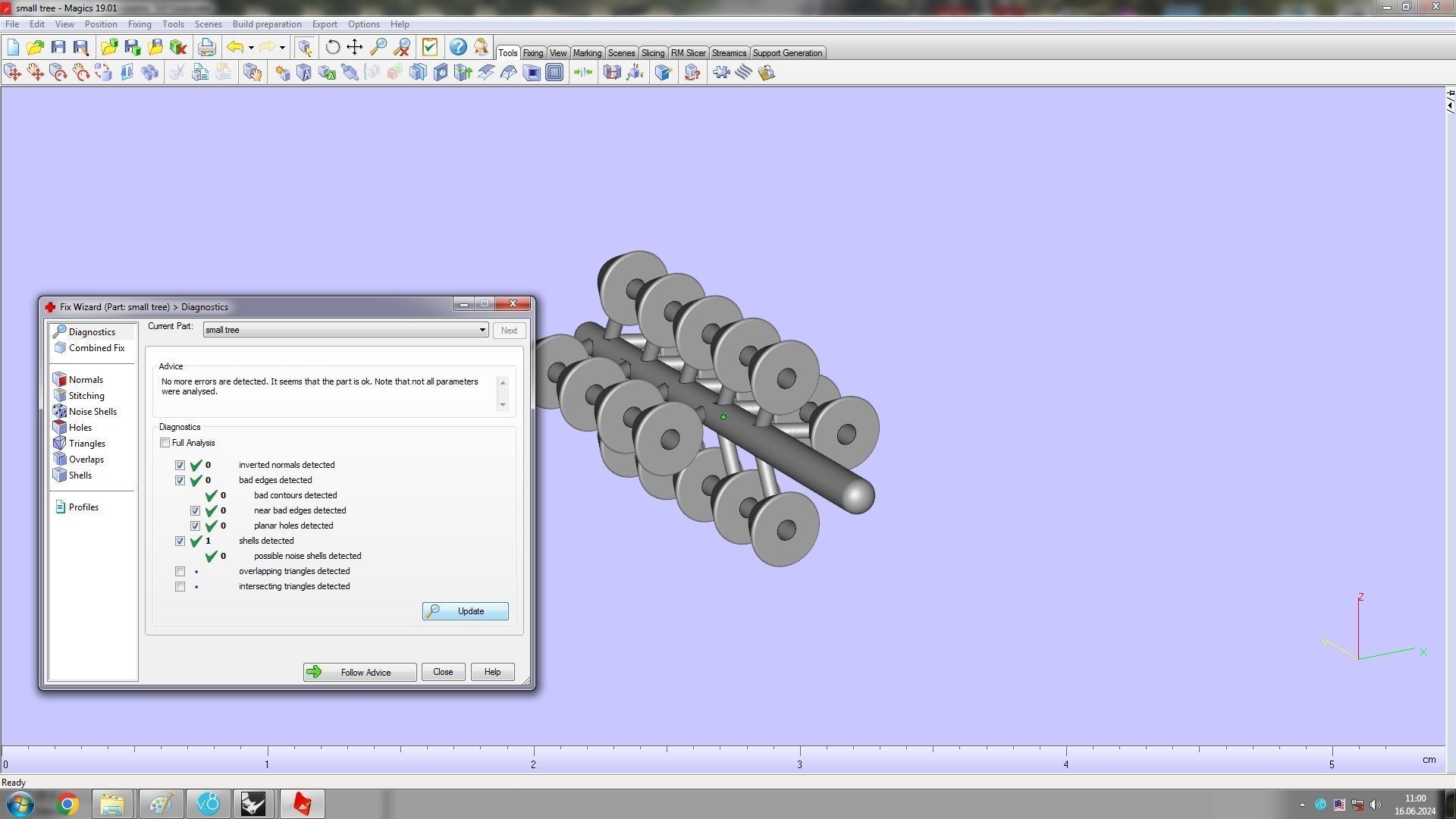Enable the Full Analysis checkbox
This screenshot has height=819, width=1456.
tap(165, 443)
